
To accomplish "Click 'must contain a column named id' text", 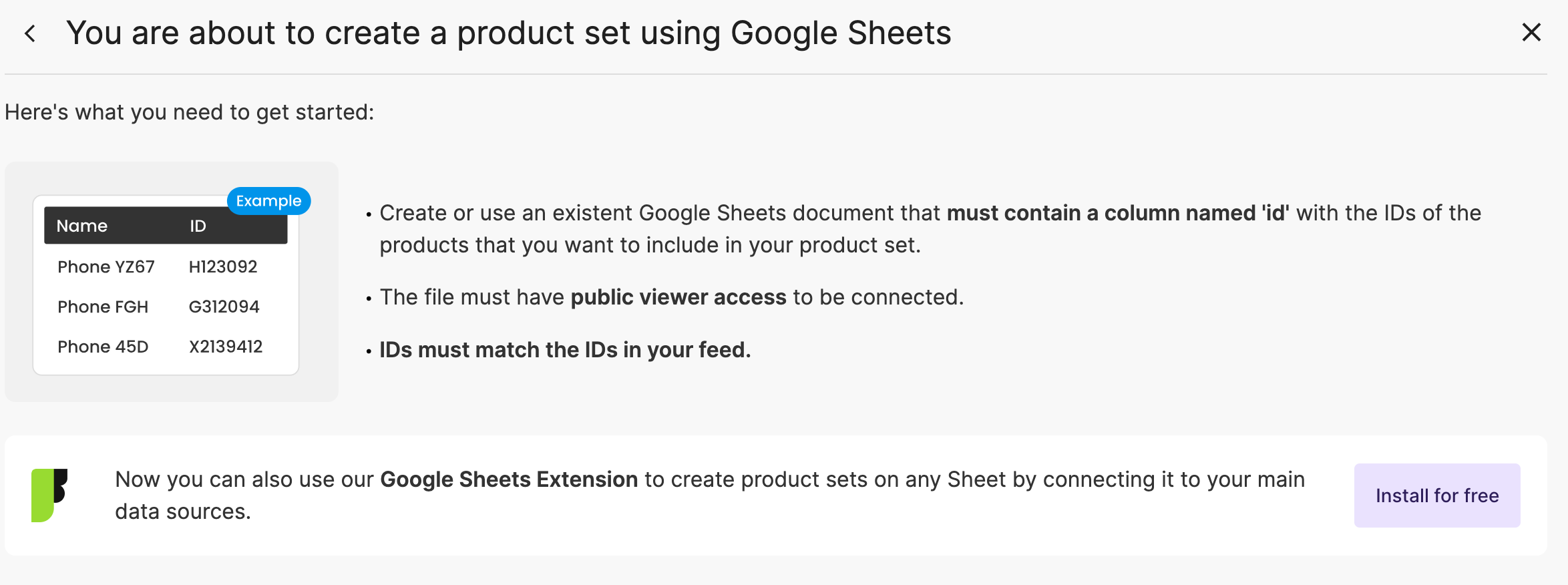I will 1118,213.
